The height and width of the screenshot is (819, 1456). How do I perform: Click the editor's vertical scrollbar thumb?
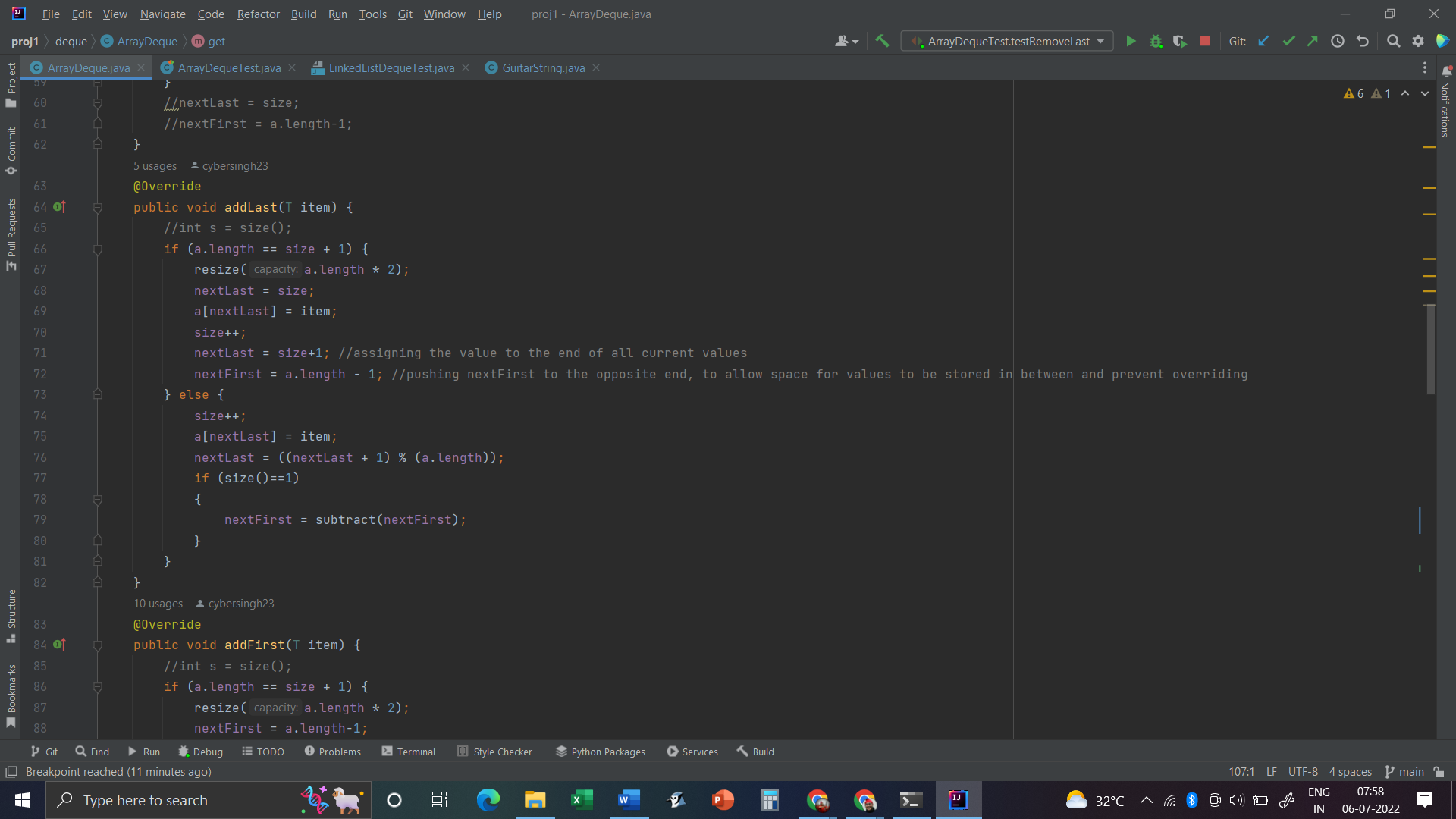(1430, 349)
